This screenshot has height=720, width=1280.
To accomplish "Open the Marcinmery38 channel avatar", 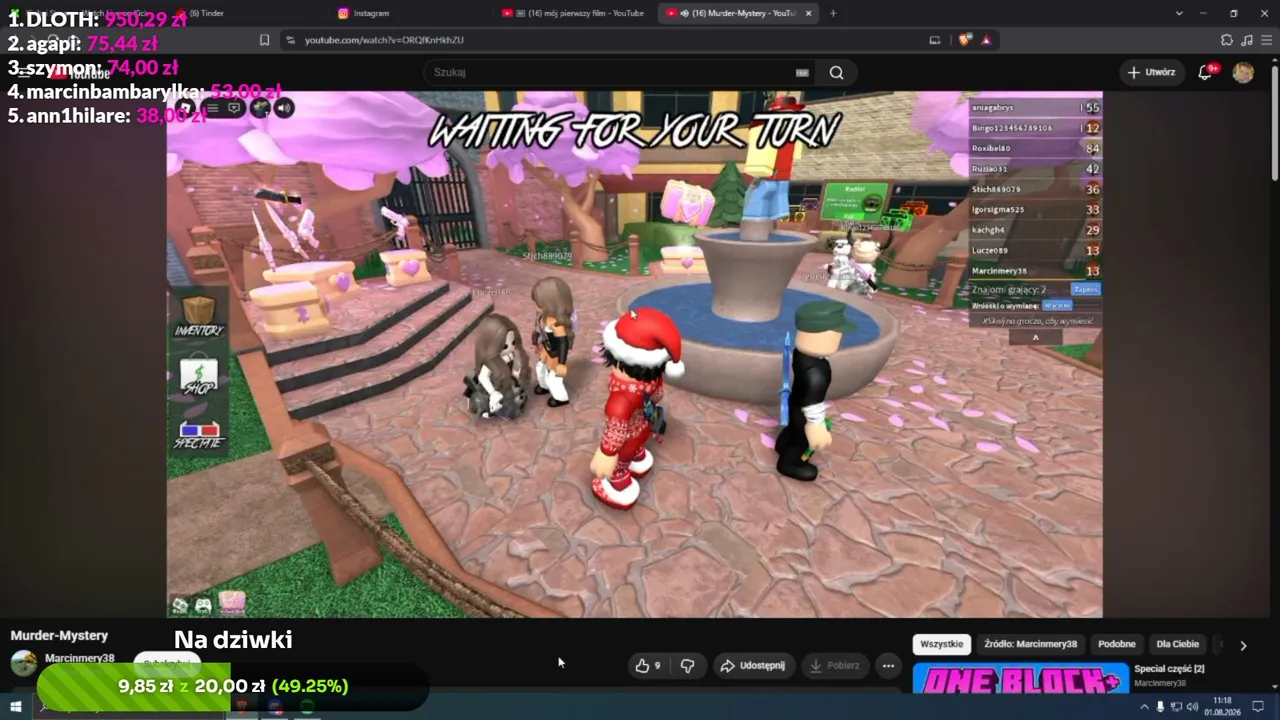I will coord(23,662).
